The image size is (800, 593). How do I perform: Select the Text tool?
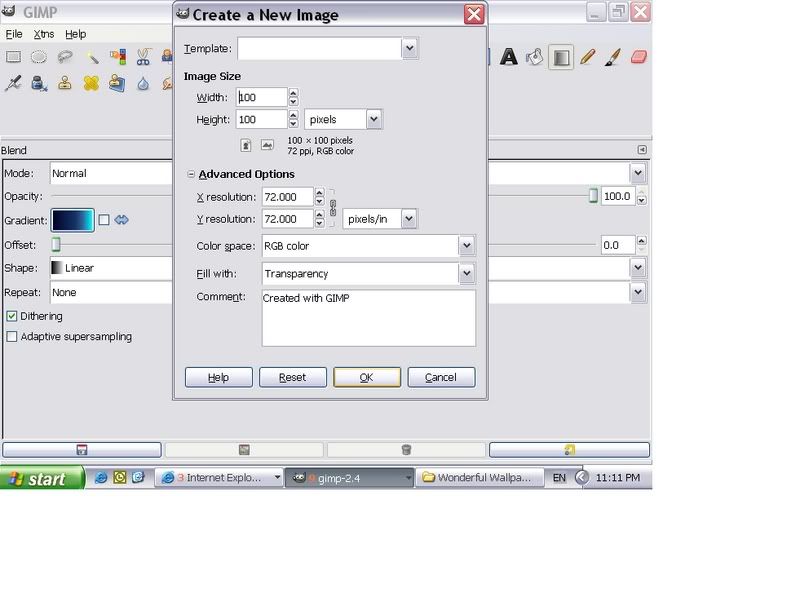point(509,57)
